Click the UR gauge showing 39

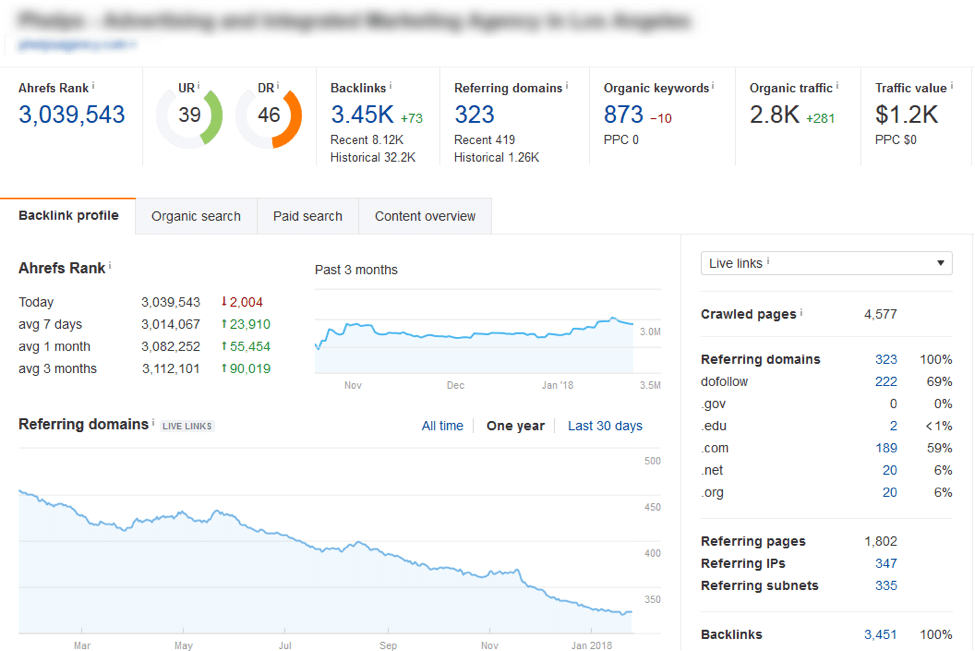[189, 116]
